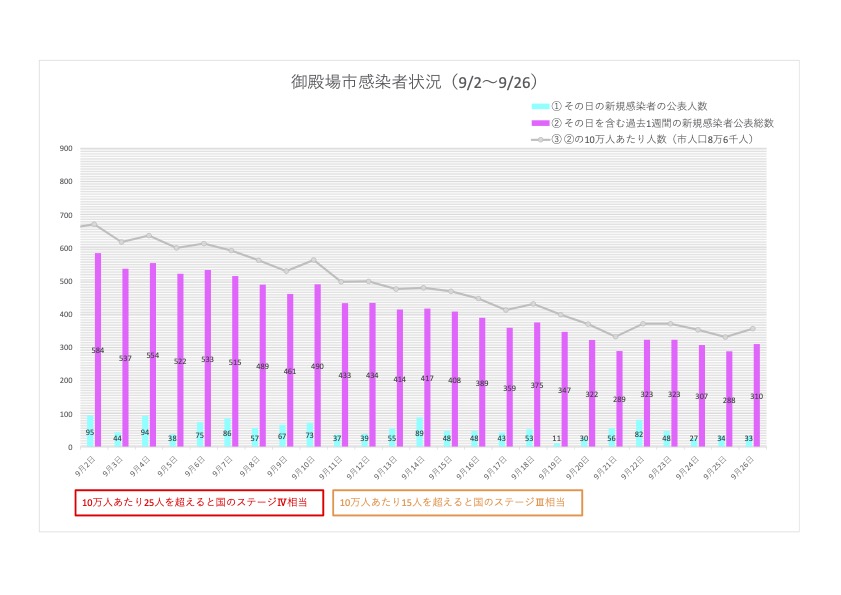Click the magenta legend swatch for series ②
The width and height of the screenshot is (841, 595).
pyautogui.click(x=540, y=122)
